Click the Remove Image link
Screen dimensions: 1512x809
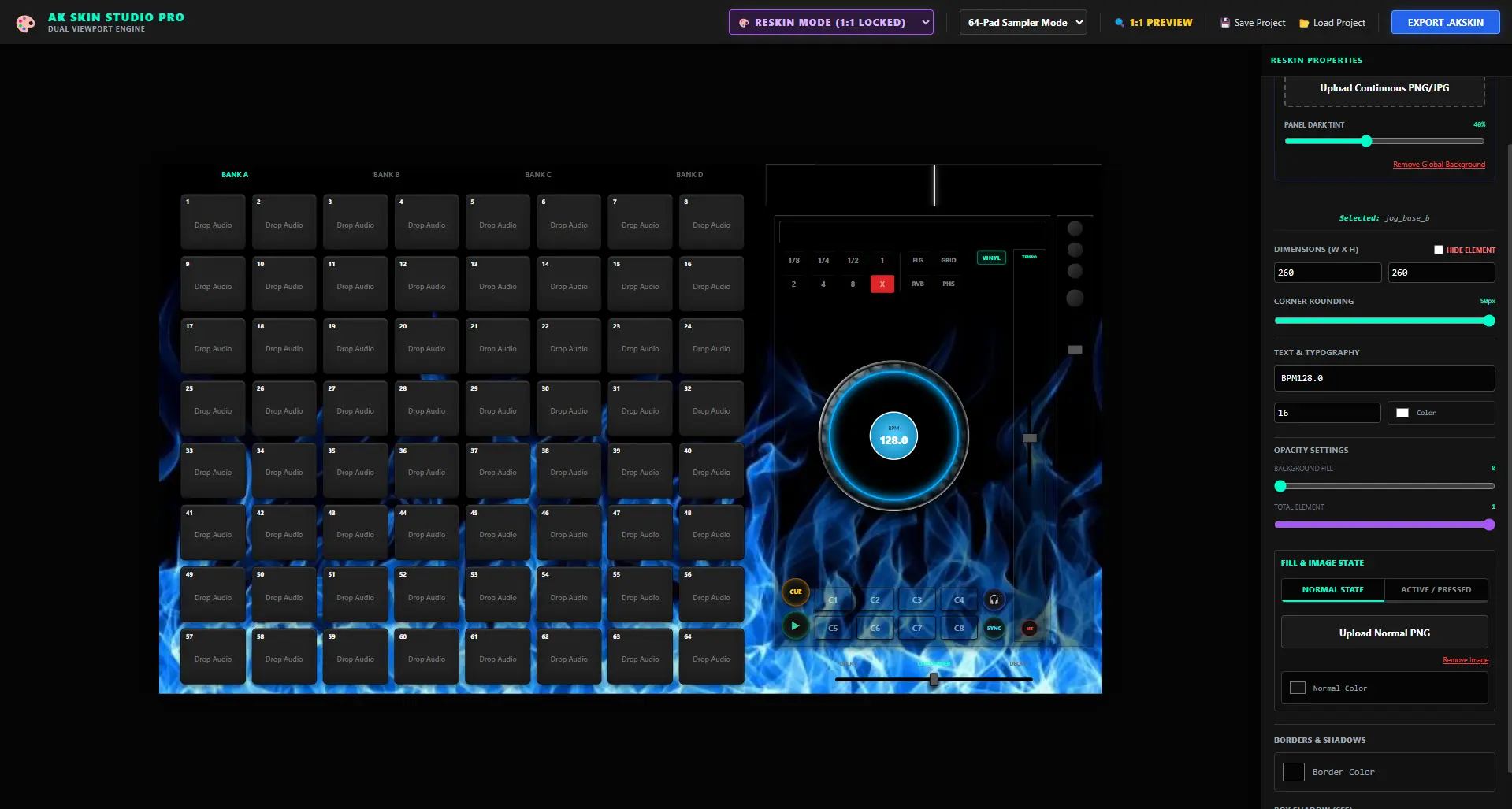pos(1466,660)
